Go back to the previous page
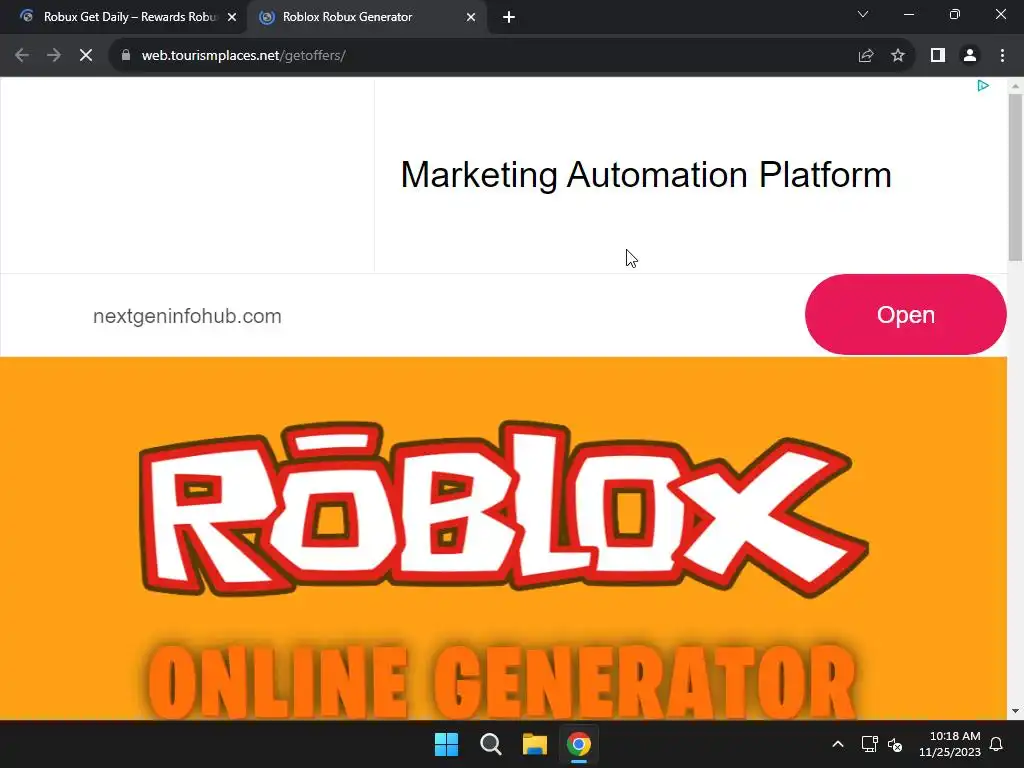 [22, 56]
